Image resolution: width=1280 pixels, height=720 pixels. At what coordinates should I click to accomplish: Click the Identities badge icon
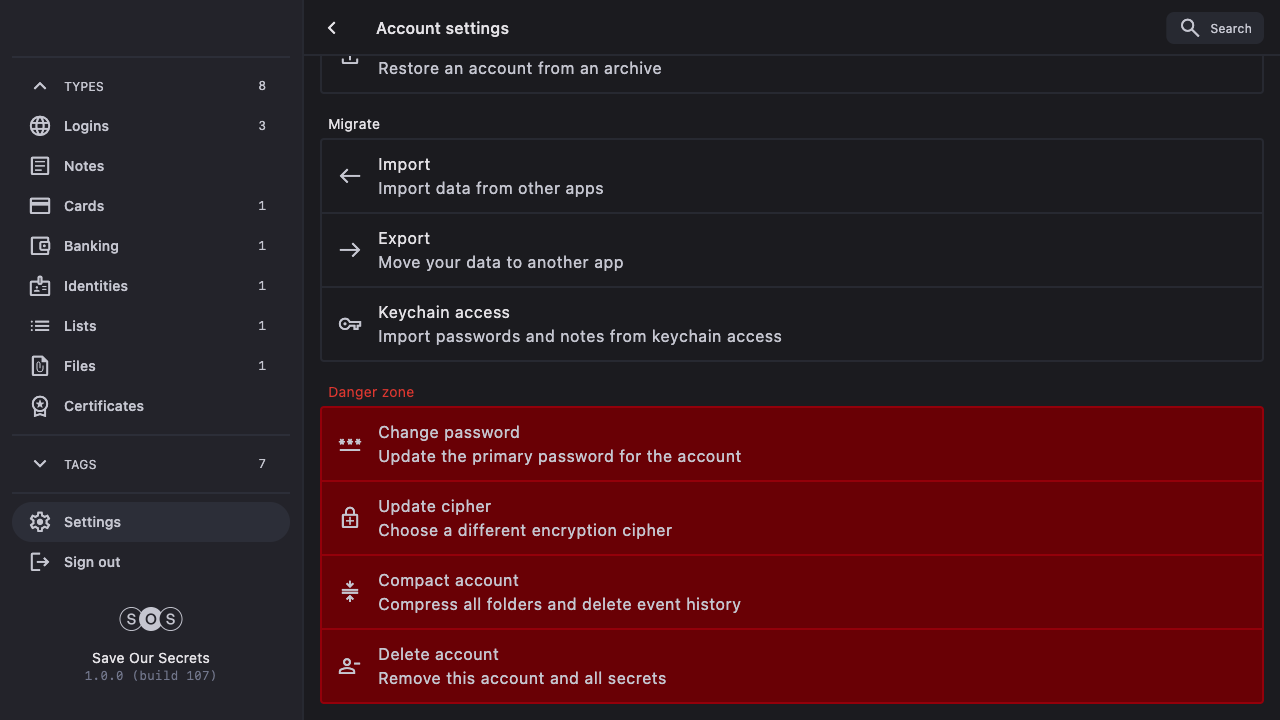40,286
